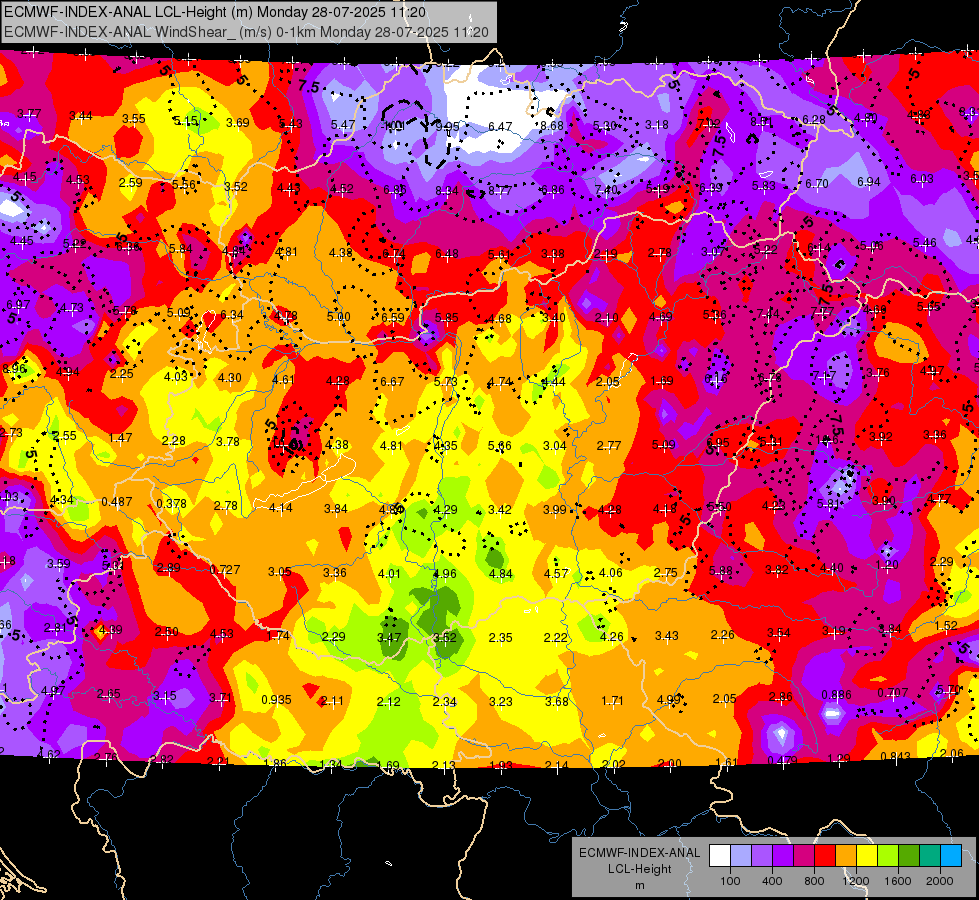Click the wind shear value 0.886
This screenshot has height=900, width=979.
pos(837,695)
